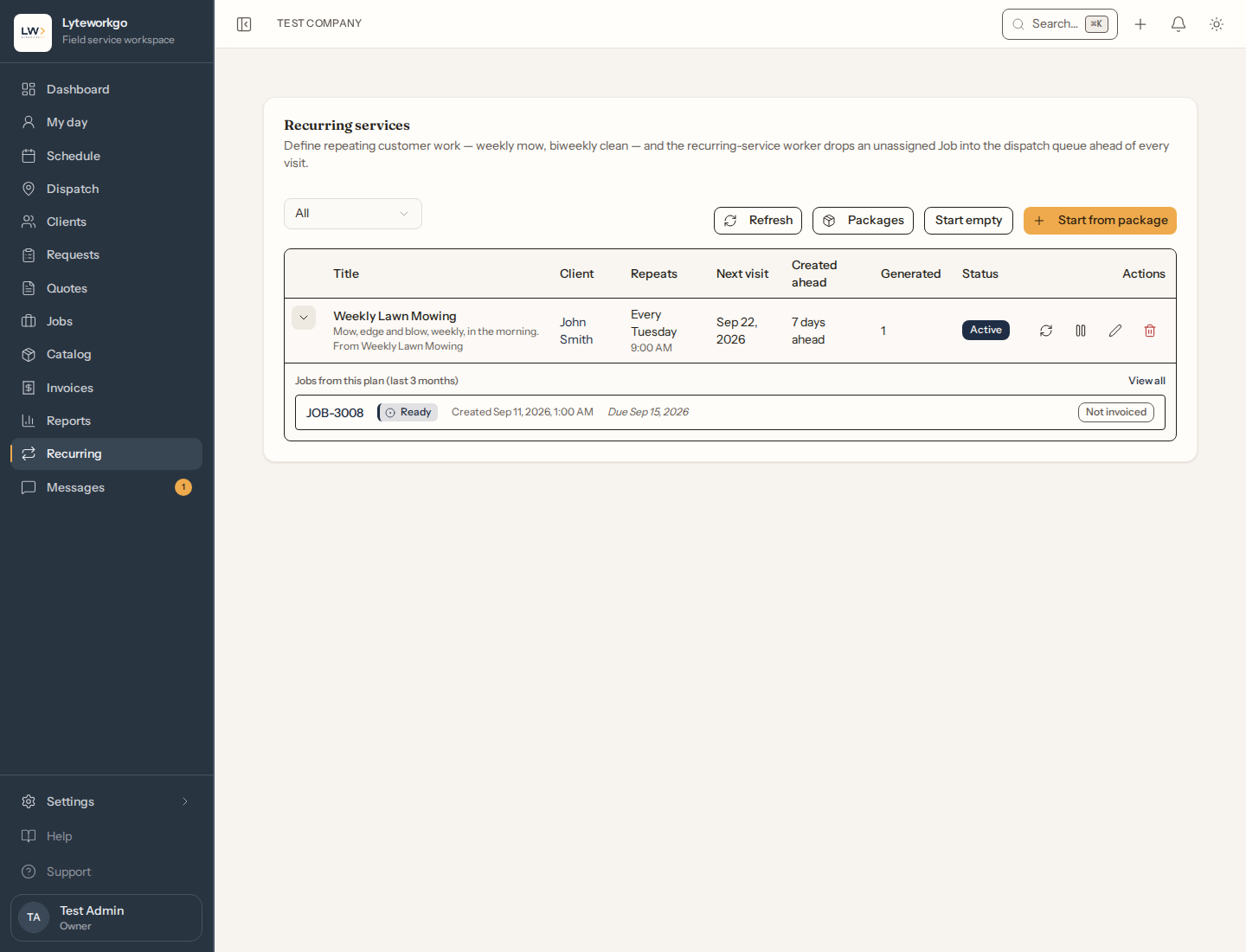Open Jobs in sidebar

pyautogui.click(x=106, y=321)
